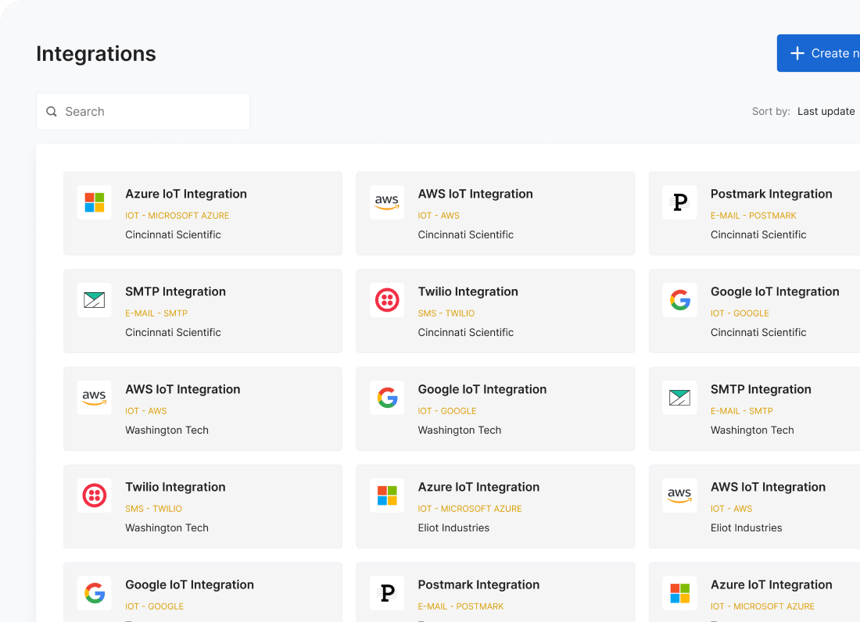
Task: Click IOT - GOOGLE tag, Washington Tech card
Action: (447, 411)
